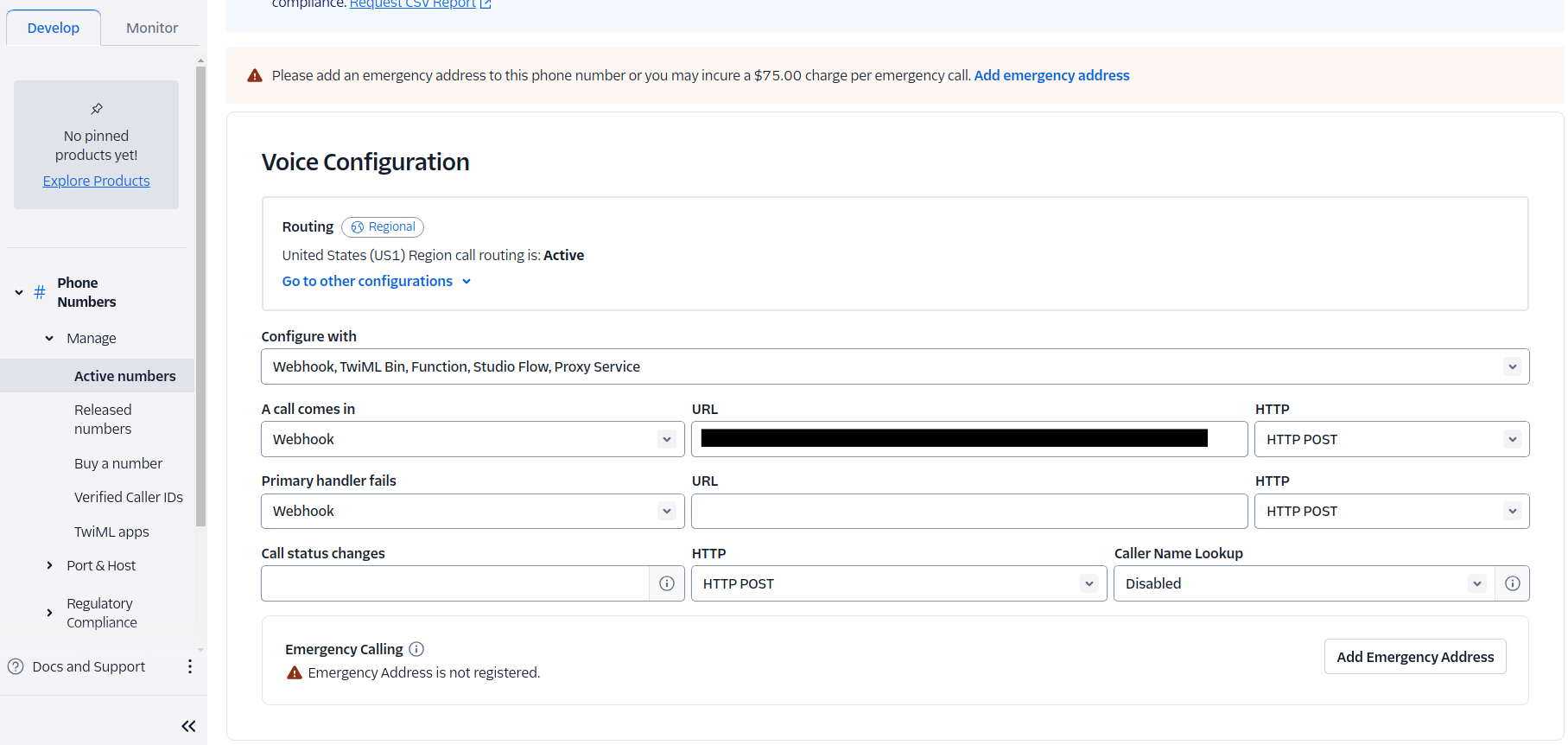Select Active numbers in sidebar

(x=124, y=376)
